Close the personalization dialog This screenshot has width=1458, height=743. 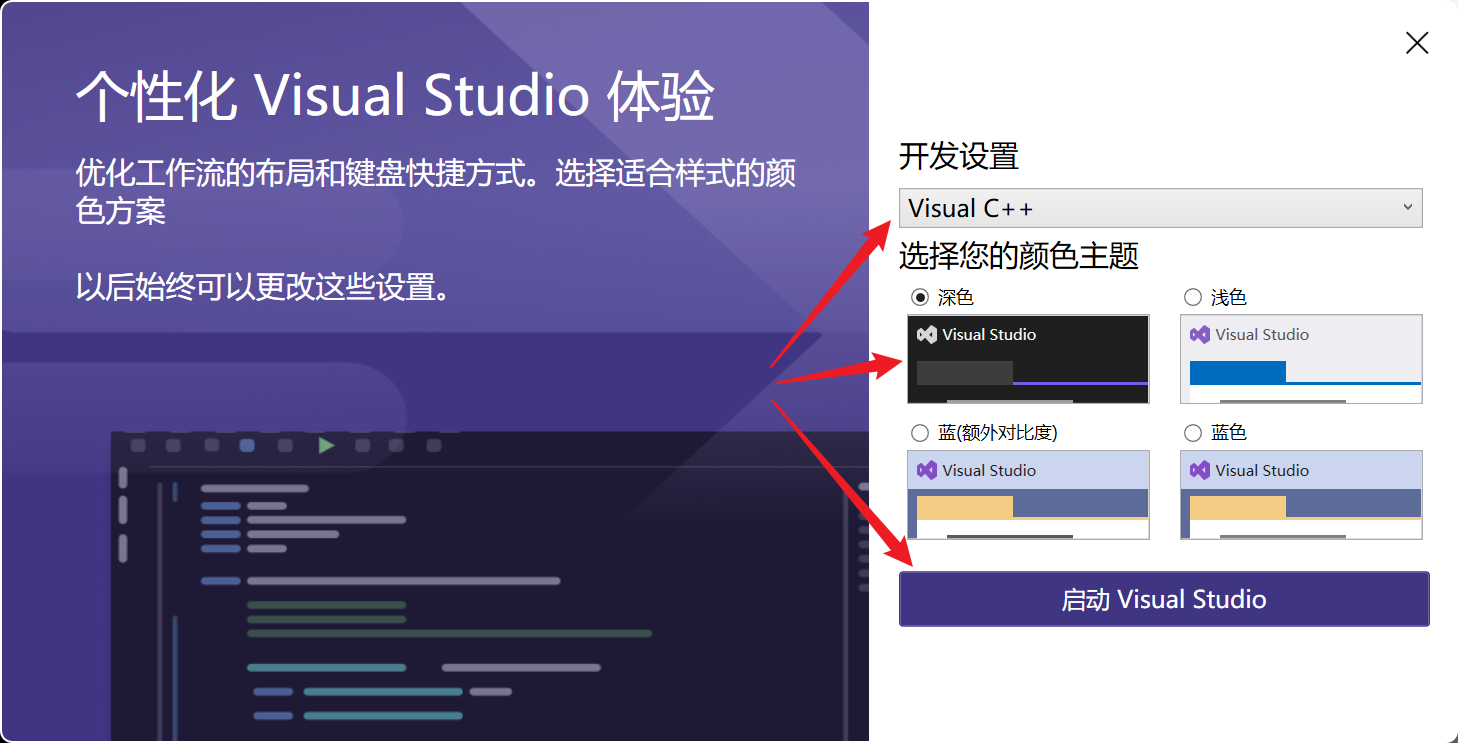1417,43
